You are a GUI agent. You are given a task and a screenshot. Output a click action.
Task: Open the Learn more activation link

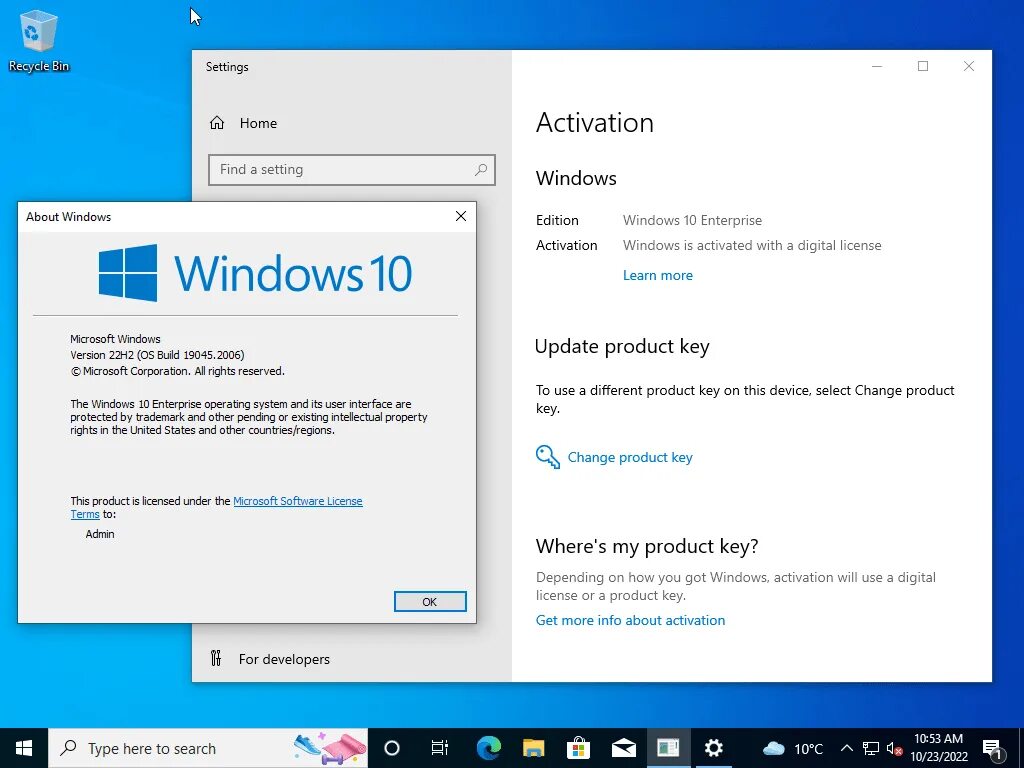pyautogui.click(x=658, y=276)
